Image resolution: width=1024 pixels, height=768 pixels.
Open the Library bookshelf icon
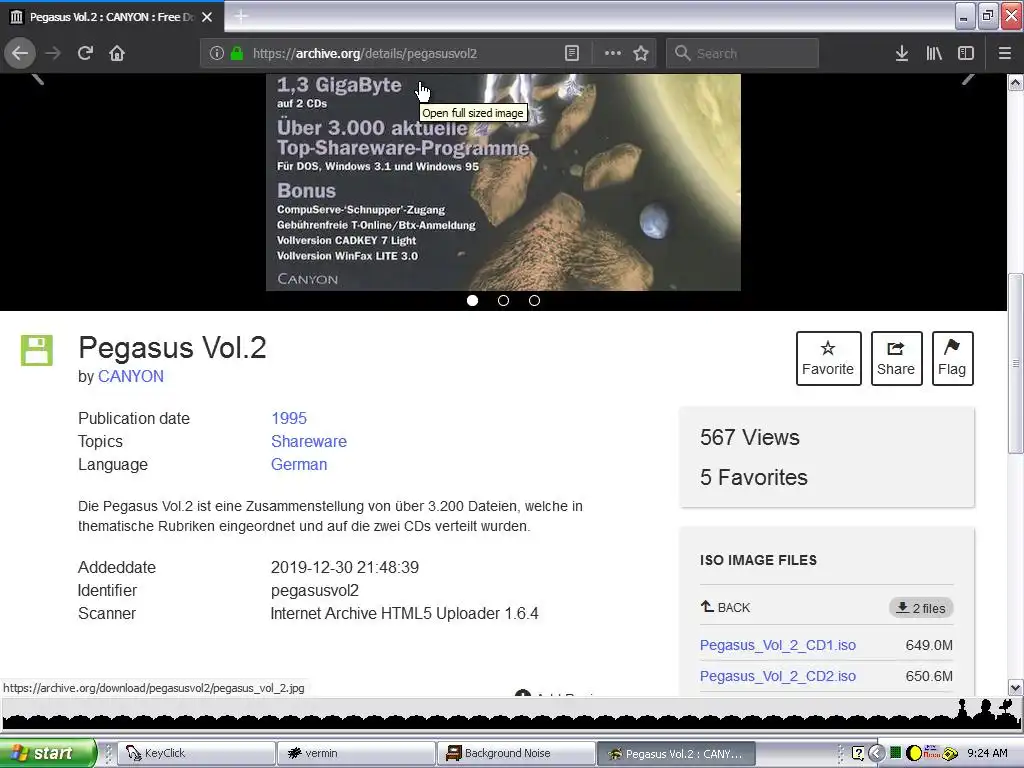[934, 53]
